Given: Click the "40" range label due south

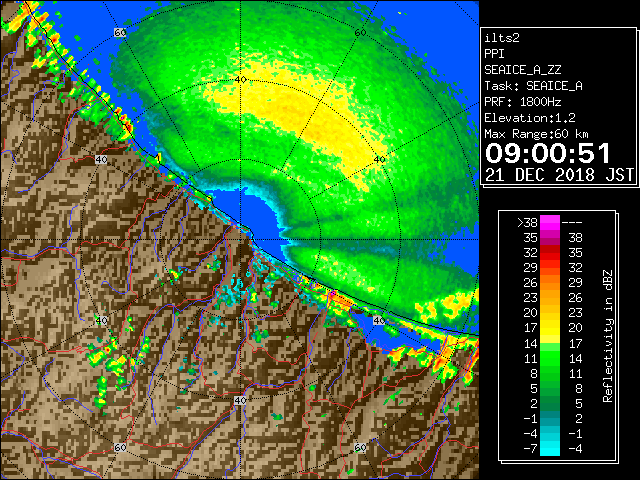Looking at the screenshot, I should pyautogui.click(x=240, y=400).
